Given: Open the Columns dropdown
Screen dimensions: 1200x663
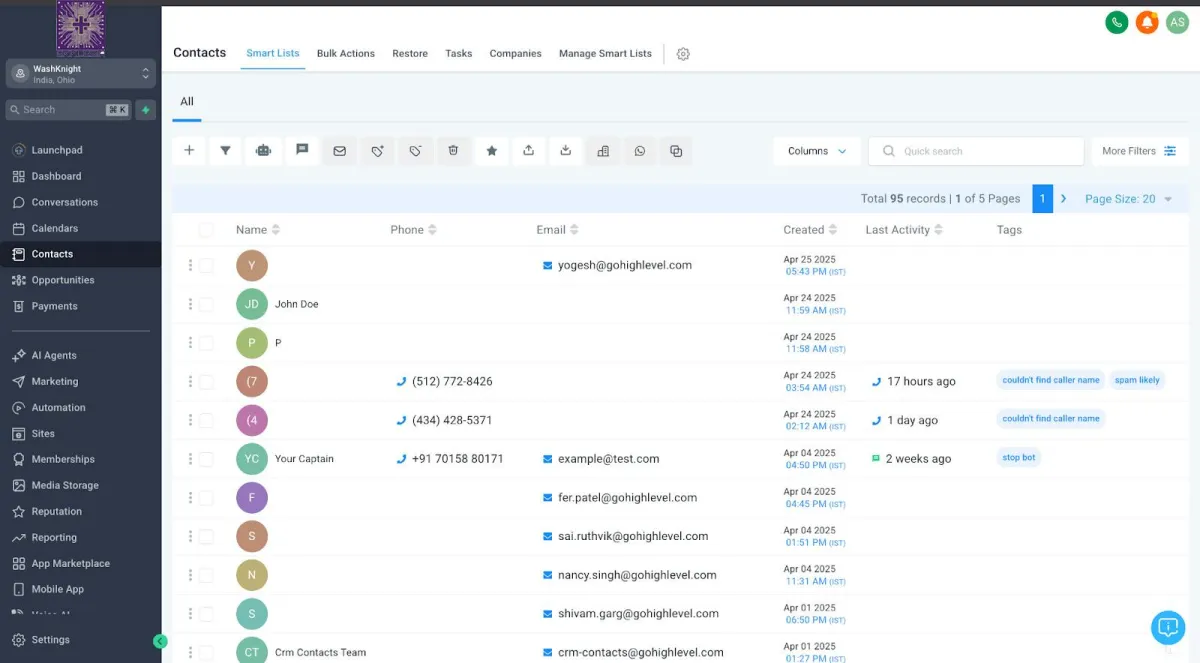Looking at the screenshot, I should click(817, 151).
